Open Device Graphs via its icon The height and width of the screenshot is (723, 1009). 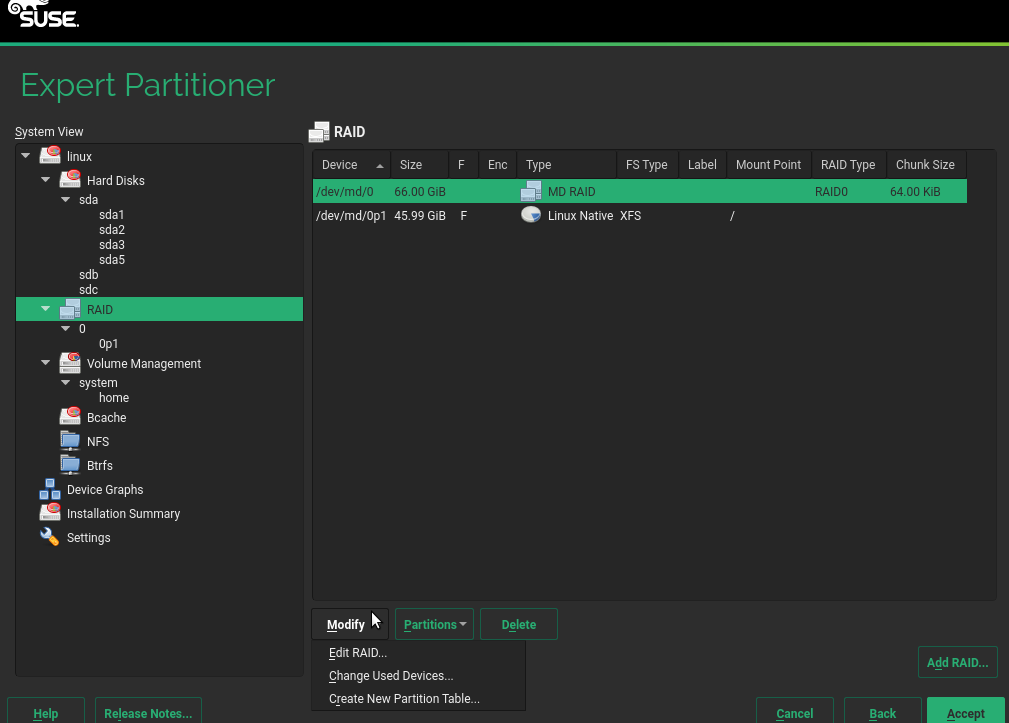pos(50,489)
